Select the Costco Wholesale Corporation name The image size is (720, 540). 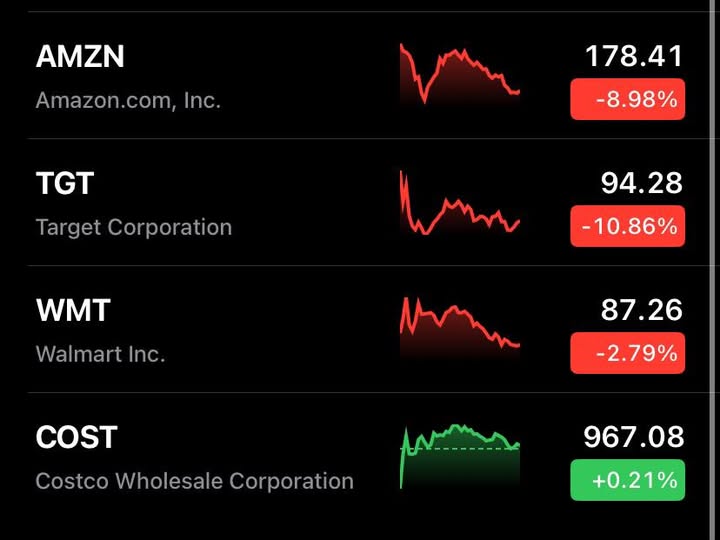point(195,481)
